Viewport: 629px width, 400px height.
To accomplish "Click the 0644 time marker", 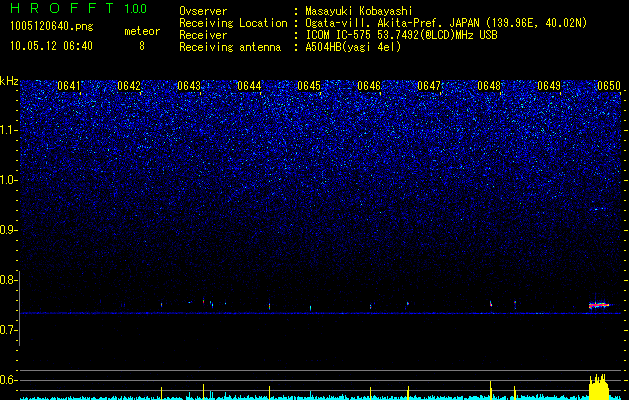I will point(249,86).
